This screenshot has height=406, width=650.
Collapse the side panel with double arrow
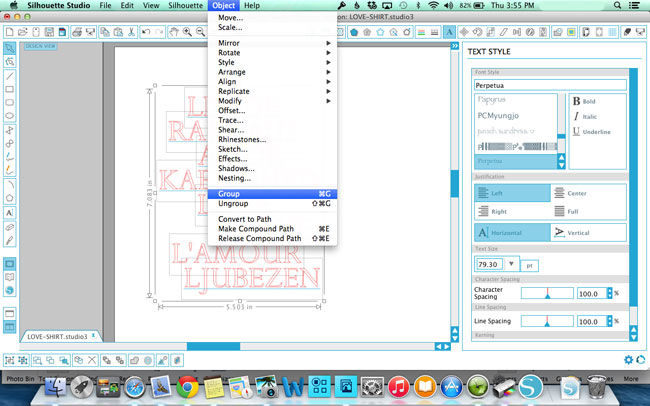point(455,46)
